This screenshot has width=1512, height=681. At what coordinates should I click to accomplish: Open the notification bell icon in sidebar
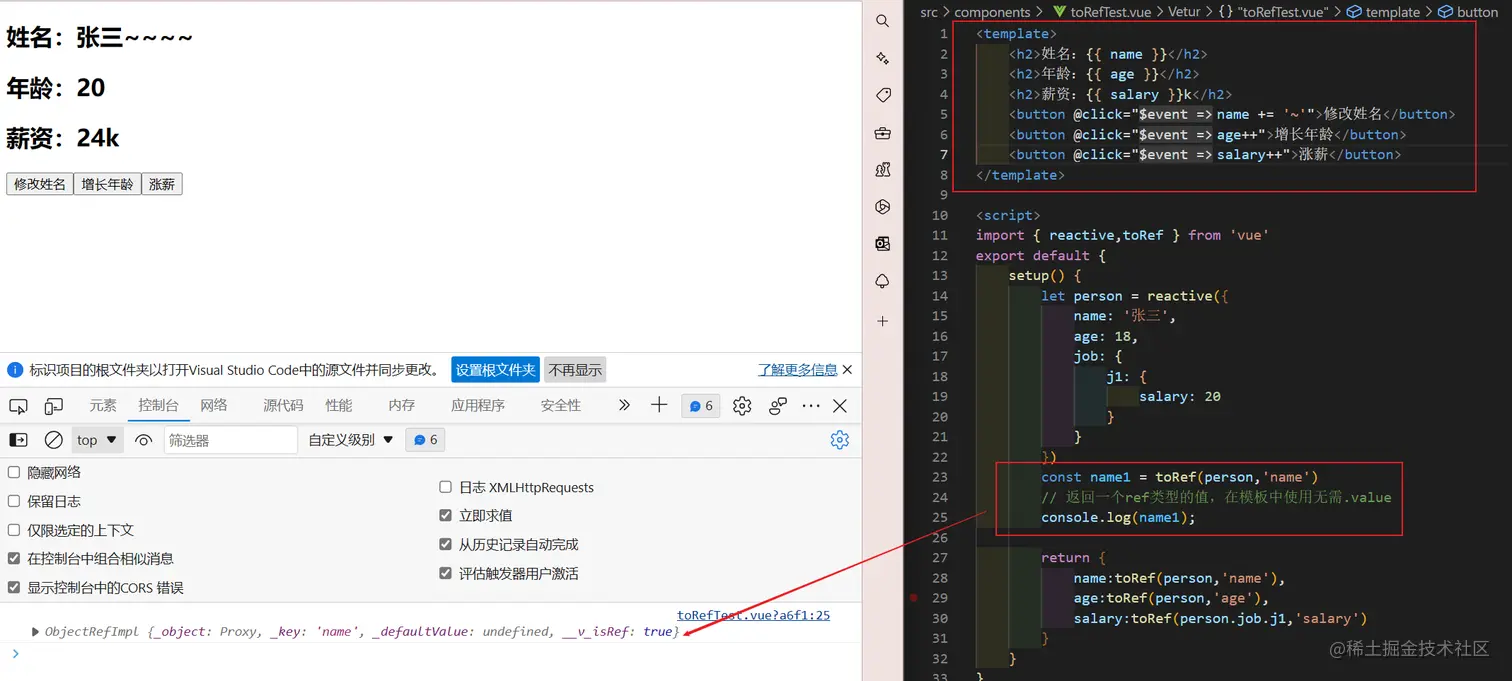coord(882,282)
